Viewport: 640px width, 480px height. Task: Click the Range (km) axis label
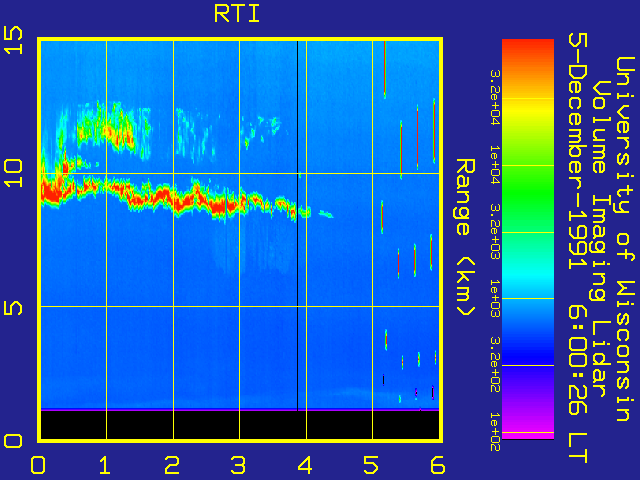(x=465, y=237)
